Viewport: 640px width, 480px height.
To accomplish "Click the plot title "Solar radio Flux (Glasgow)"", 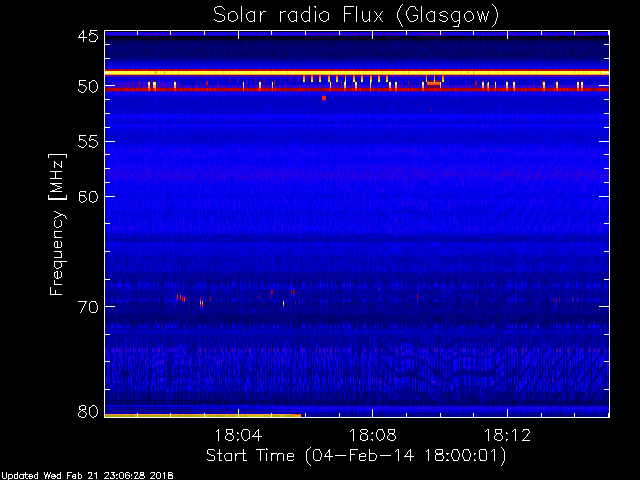I will tap(356, 16).
